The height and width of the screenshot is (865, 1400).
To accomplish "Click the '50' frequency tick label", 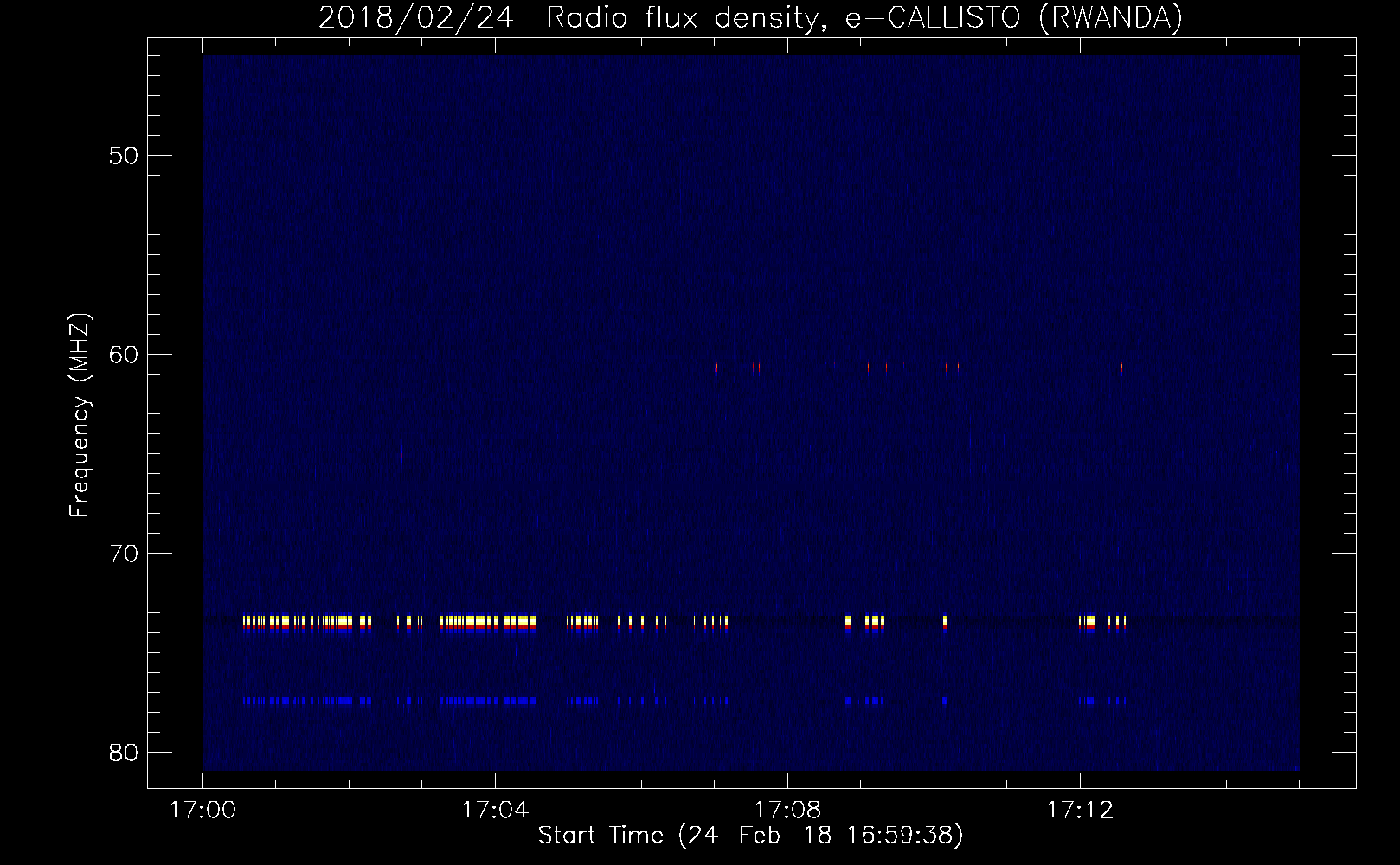I will [124, 156].
